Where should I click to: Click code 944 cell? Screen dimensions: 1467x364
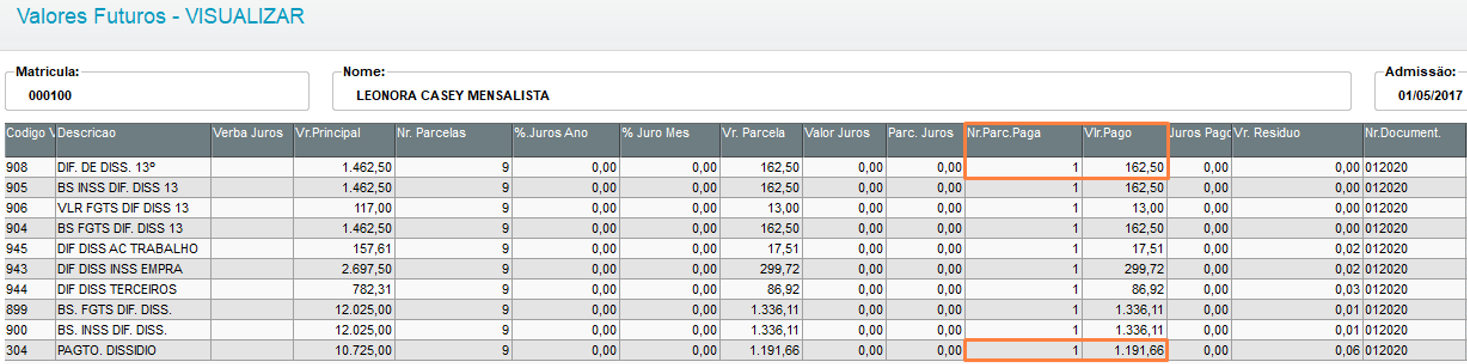click(30, 289)
